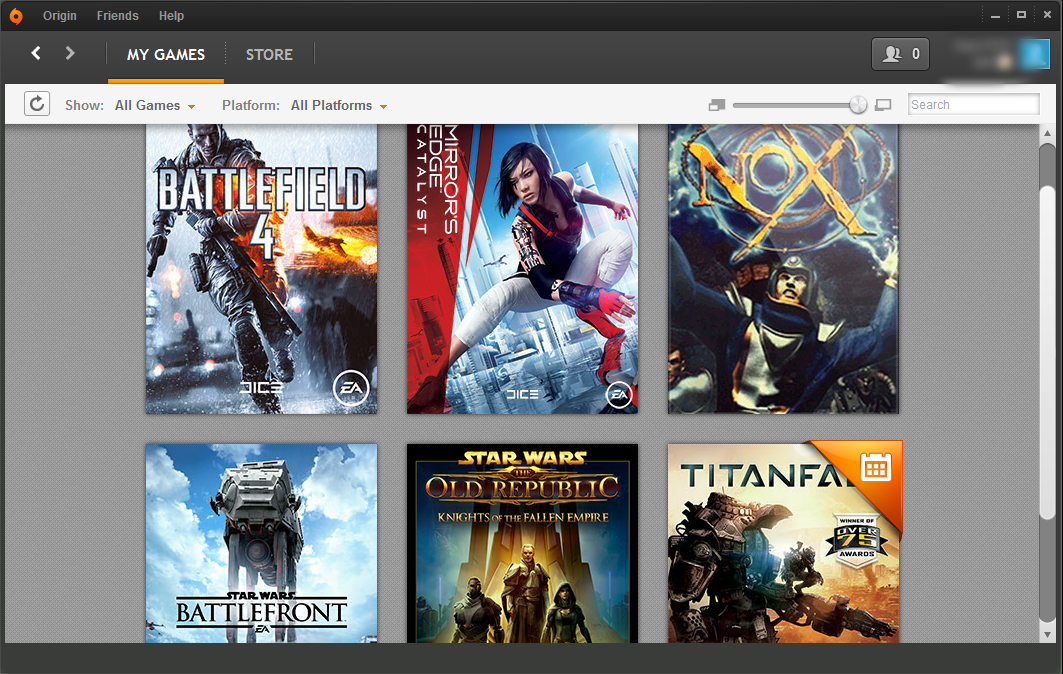1063x674 pixels.
Task: Open the Origin menu
Action: click(x=60, y=16)
